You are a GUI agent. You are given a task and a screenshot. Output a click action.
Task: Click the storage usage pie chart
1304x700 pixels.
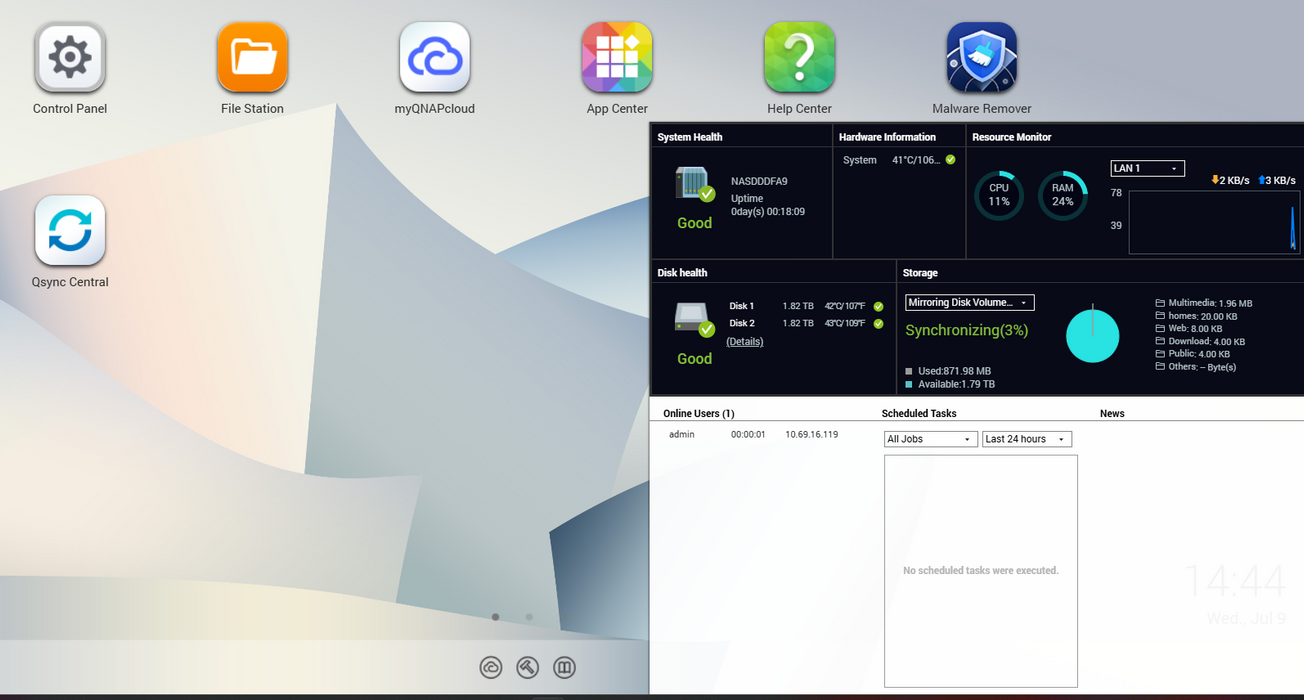[x=1092, y=335]
